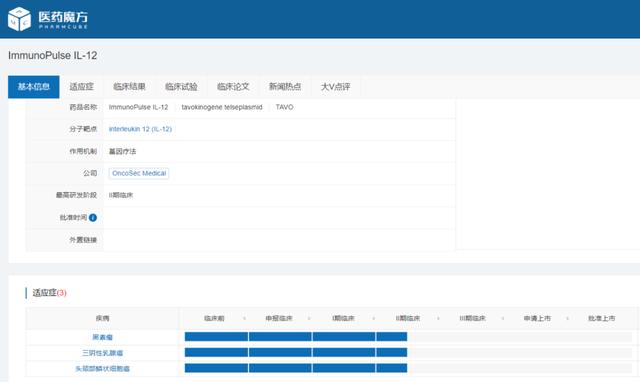640x382 pixels.
Task: Open the 临床试验 tab
Action: click(x=181, y=87)
